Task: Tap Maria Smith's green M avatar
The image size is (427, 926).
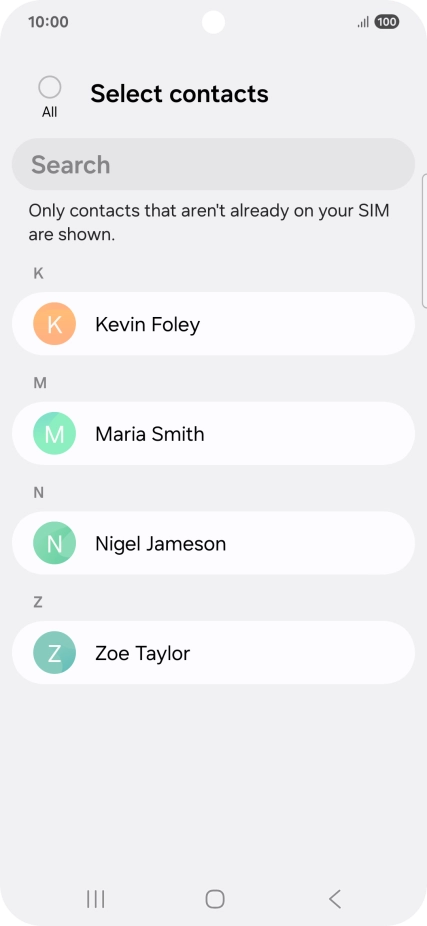Action: [54, 433]
